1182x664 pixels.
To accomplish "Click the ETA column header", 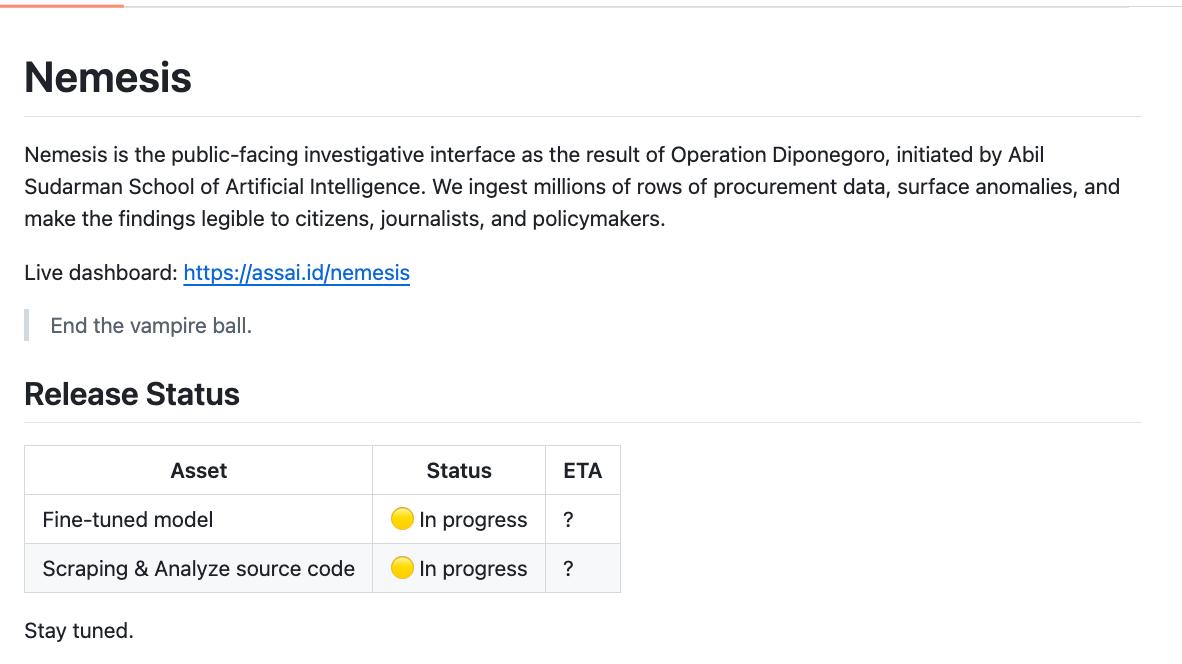I will click(582, 471).
